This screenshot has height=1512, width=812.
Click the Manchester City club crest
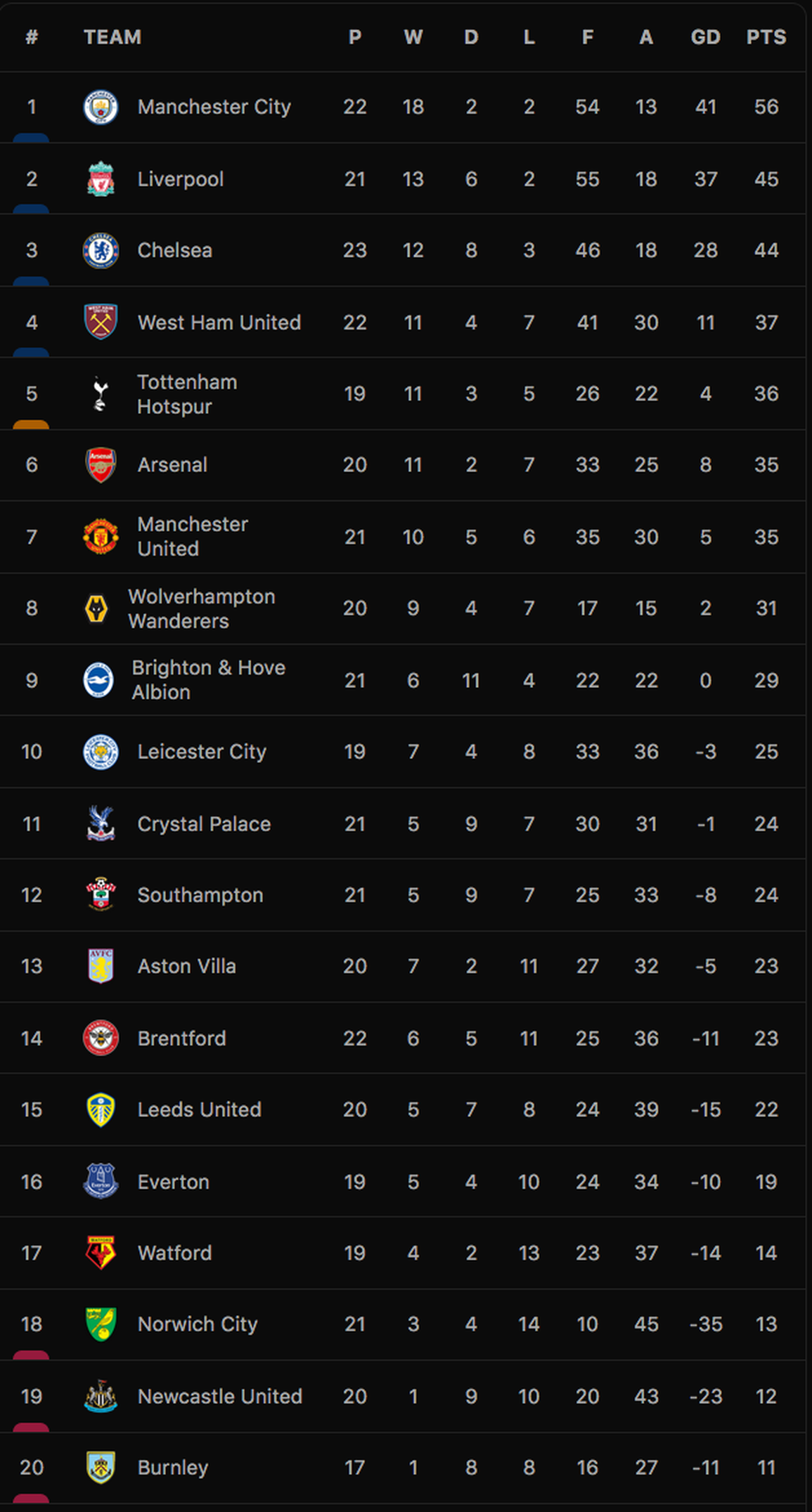pos(101,107)
